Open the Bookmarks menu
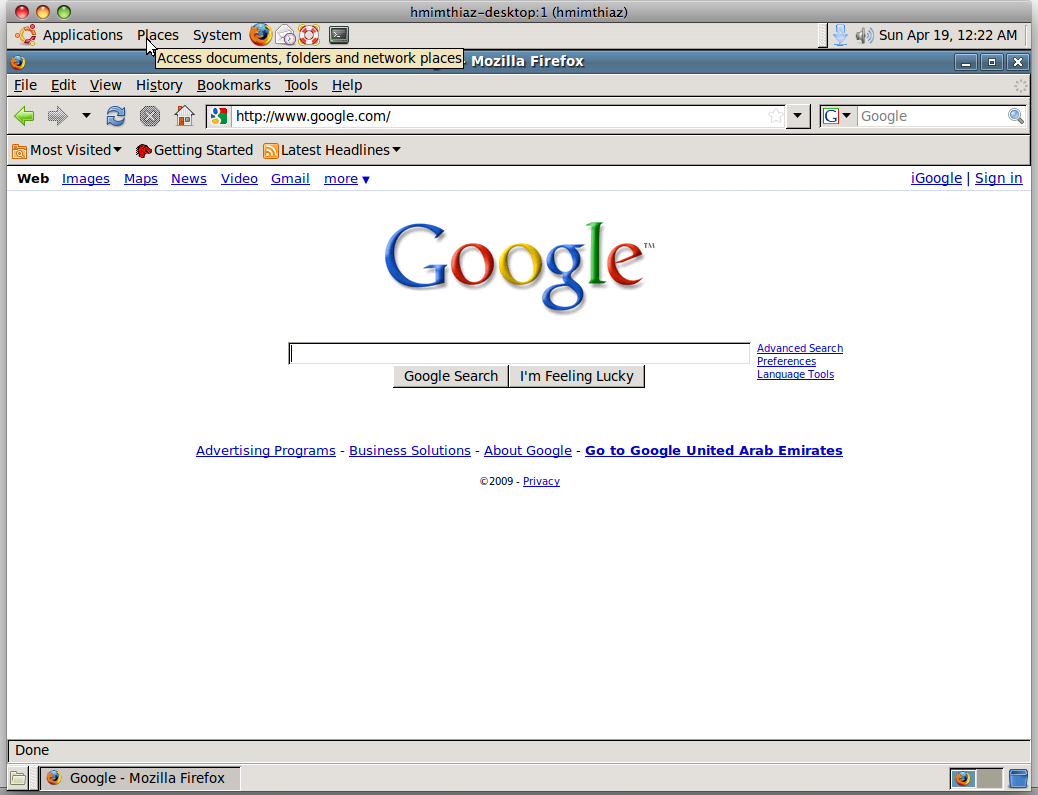Image resolution: width=1038 pixels, height=795 pixels. pos(234,85)
